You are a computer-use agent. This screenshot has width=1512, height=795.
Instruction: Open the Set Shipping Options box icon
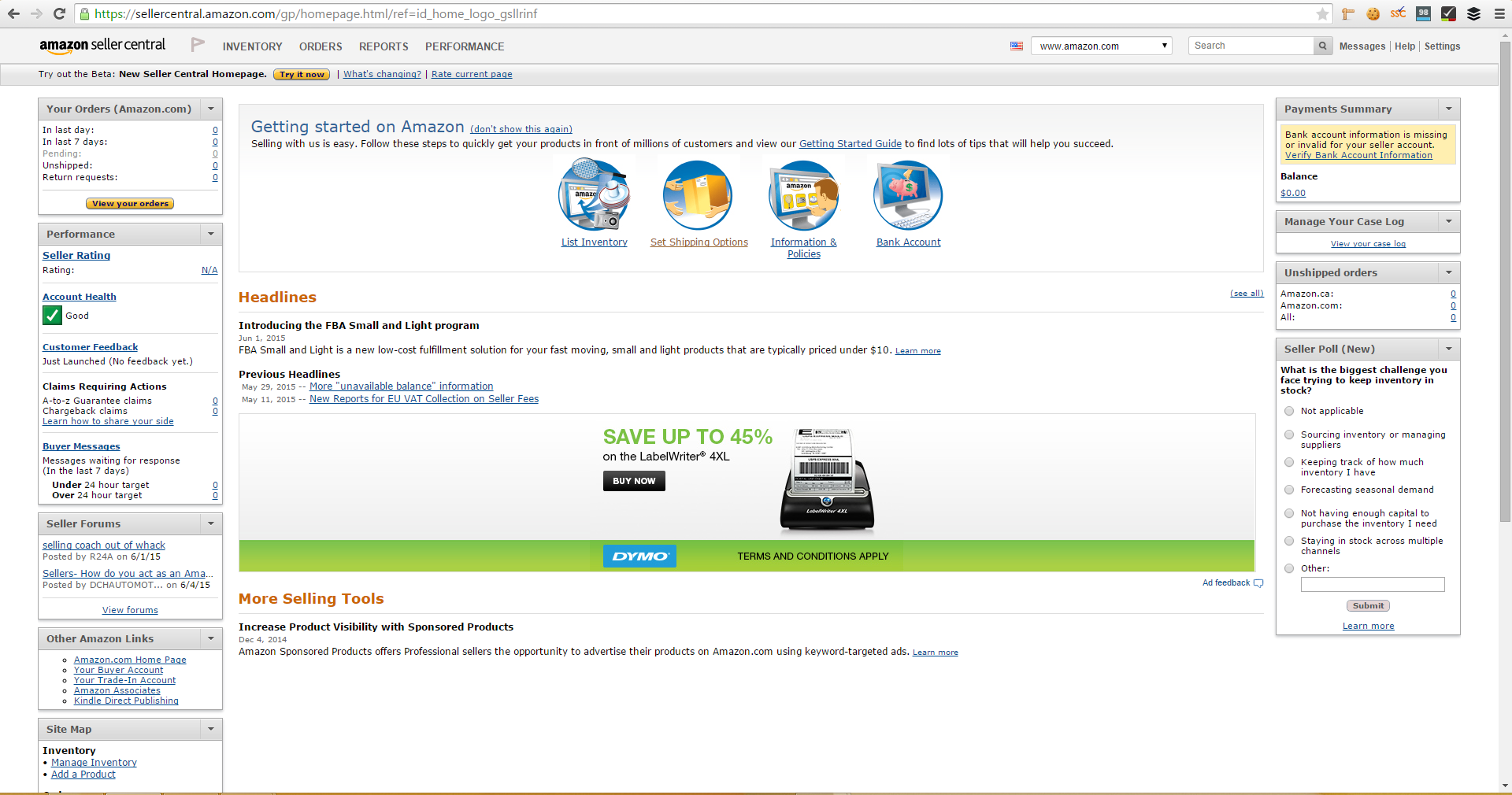point(698,194)
